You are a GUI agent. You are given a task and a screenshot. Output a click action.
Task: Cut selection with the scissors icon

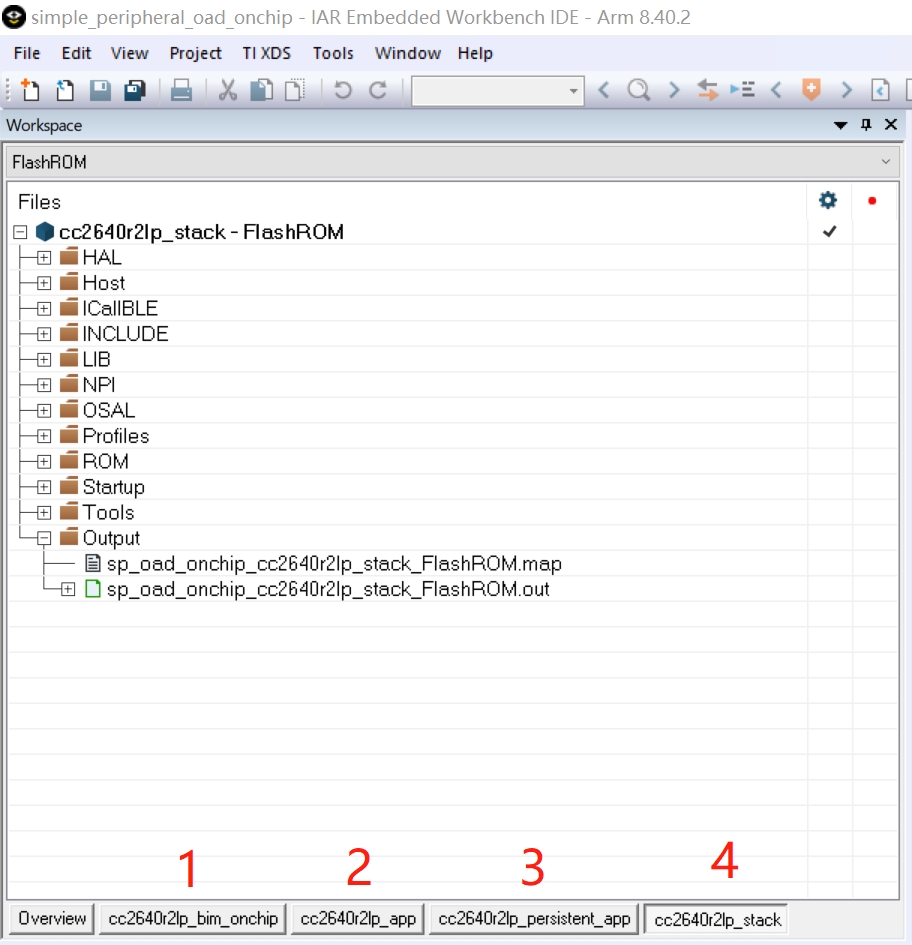point(227,90)
